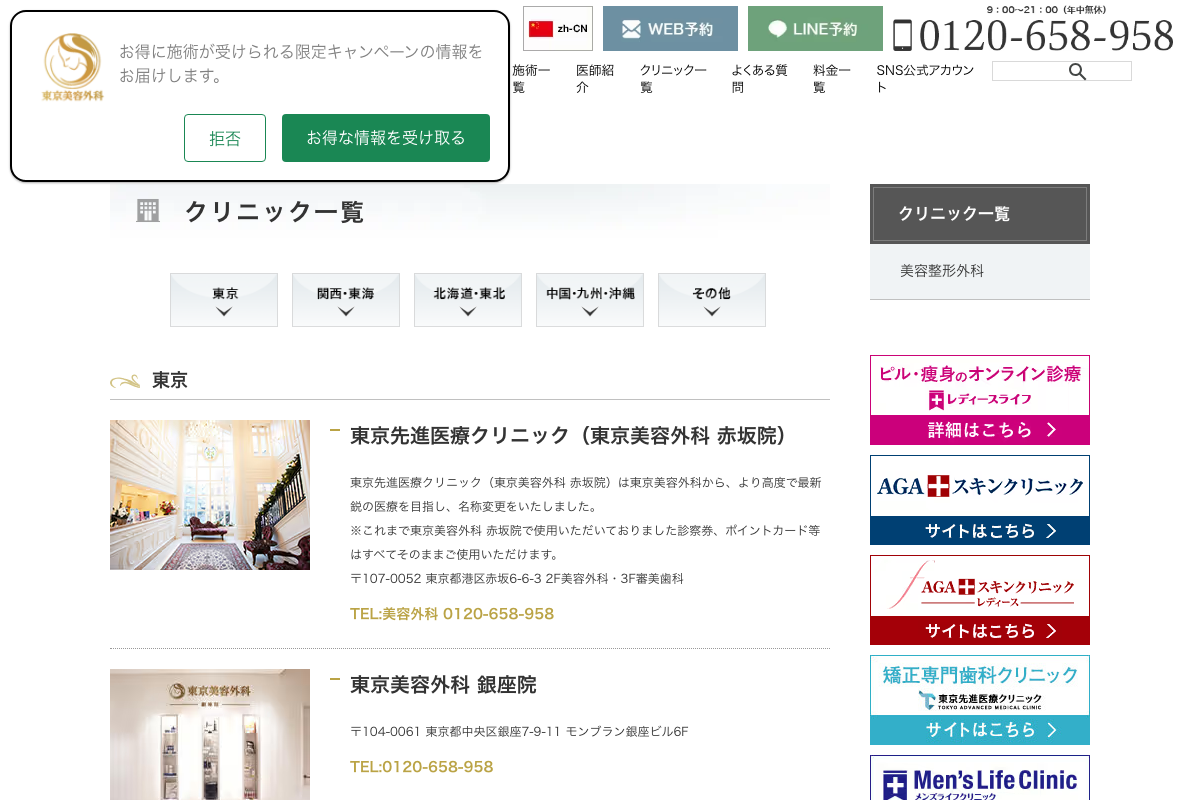Image resolution: width=1200 pixels, height=800 pixels.
Task: Click the 東京先進医療クリニック lobby photo thumbnail
Action: [209, 494]
